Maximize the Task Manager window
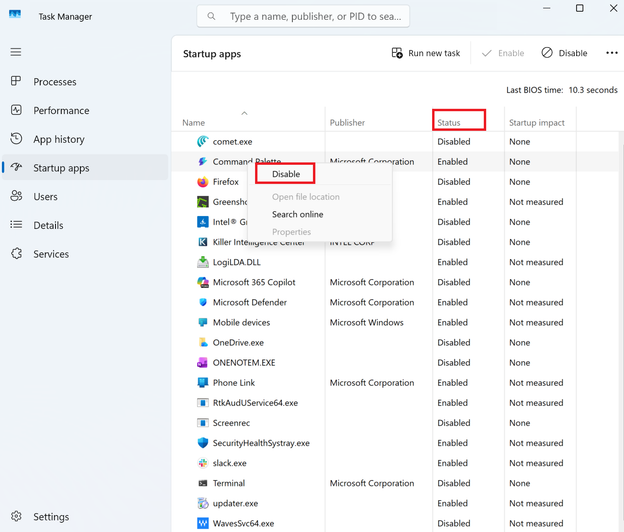Screen dimensions: 624x532 (x=580, y=8)
